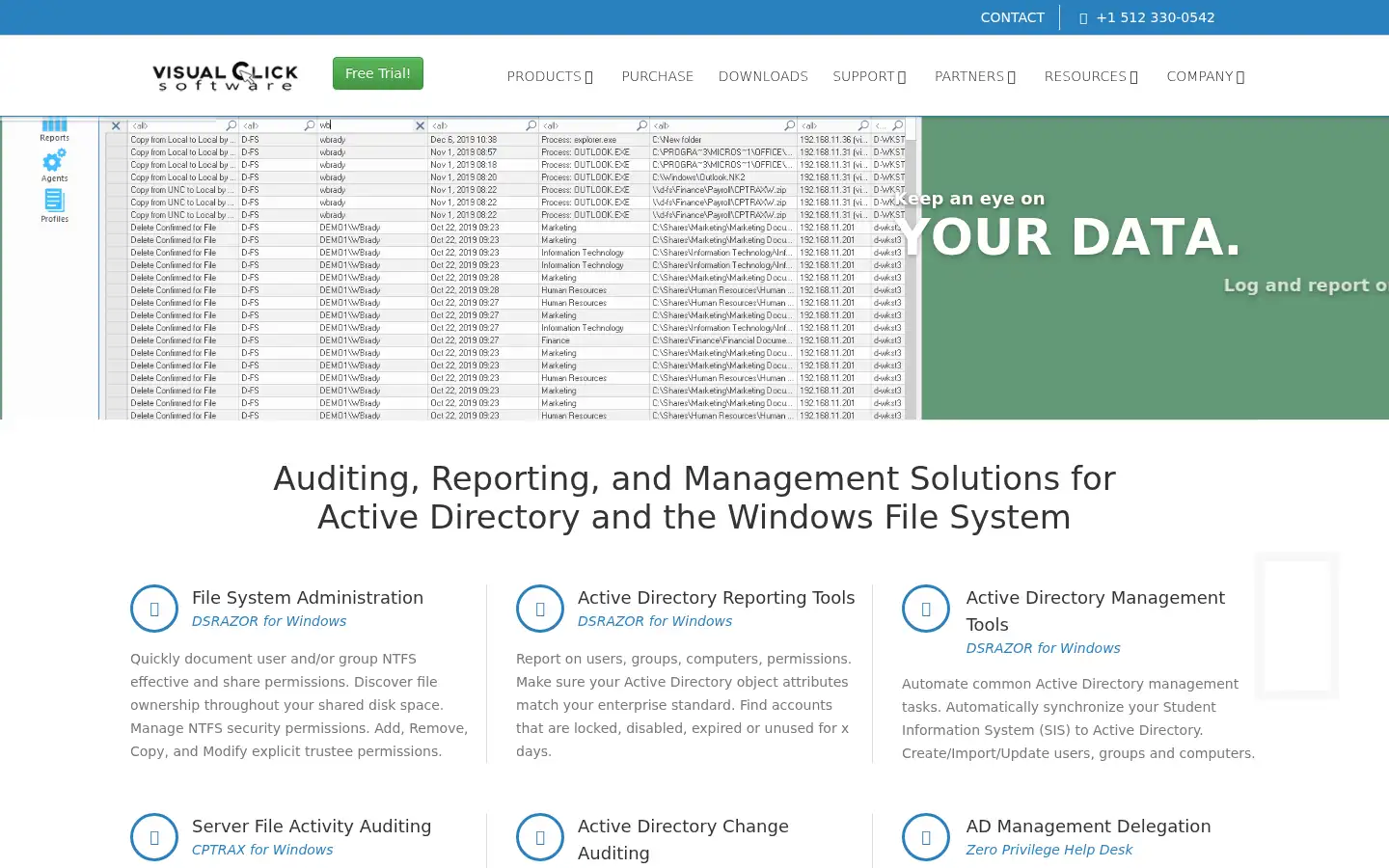Go to DOWNLOADS in the navigation

tap(763, 76)
